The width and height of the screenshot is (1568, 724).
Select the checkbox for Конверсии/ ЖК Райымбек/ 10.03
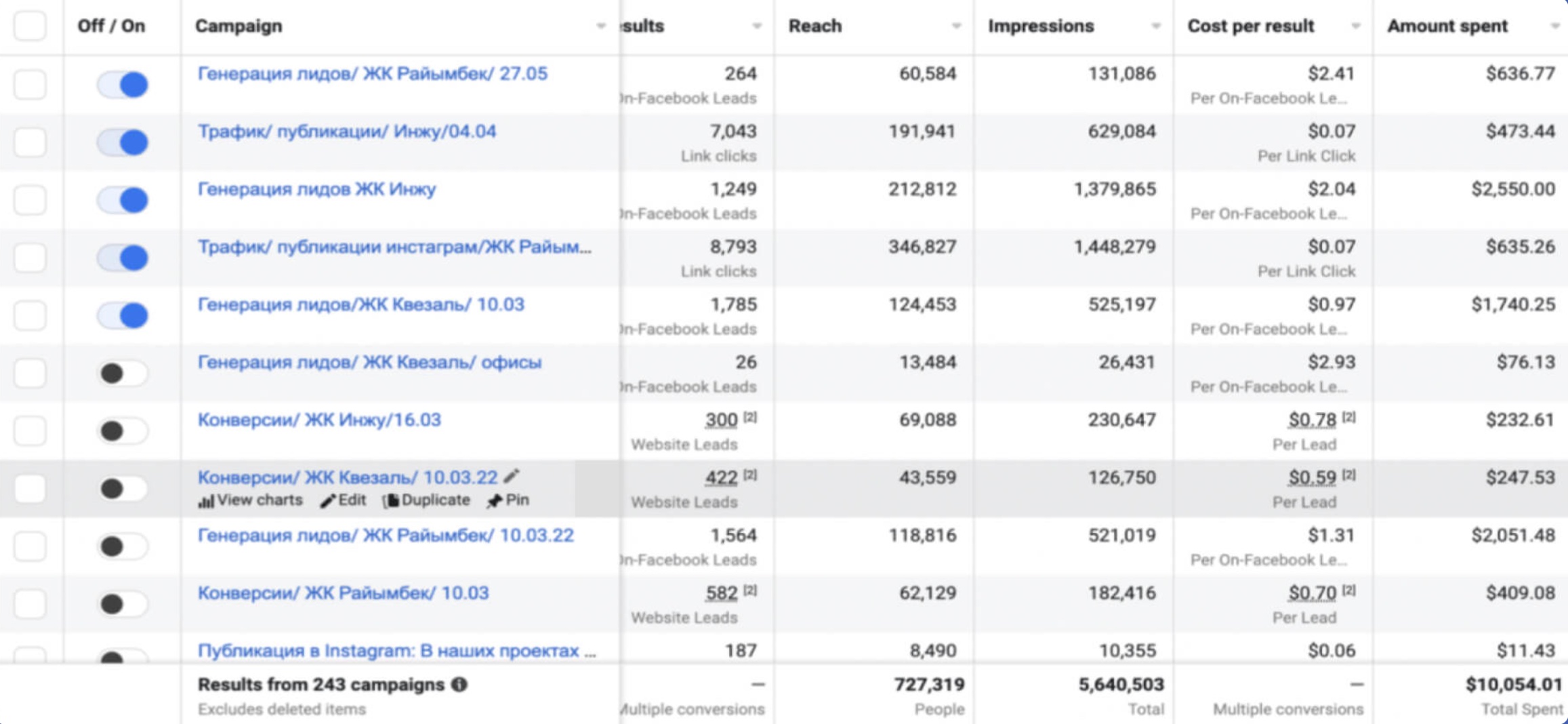[30, 603]
